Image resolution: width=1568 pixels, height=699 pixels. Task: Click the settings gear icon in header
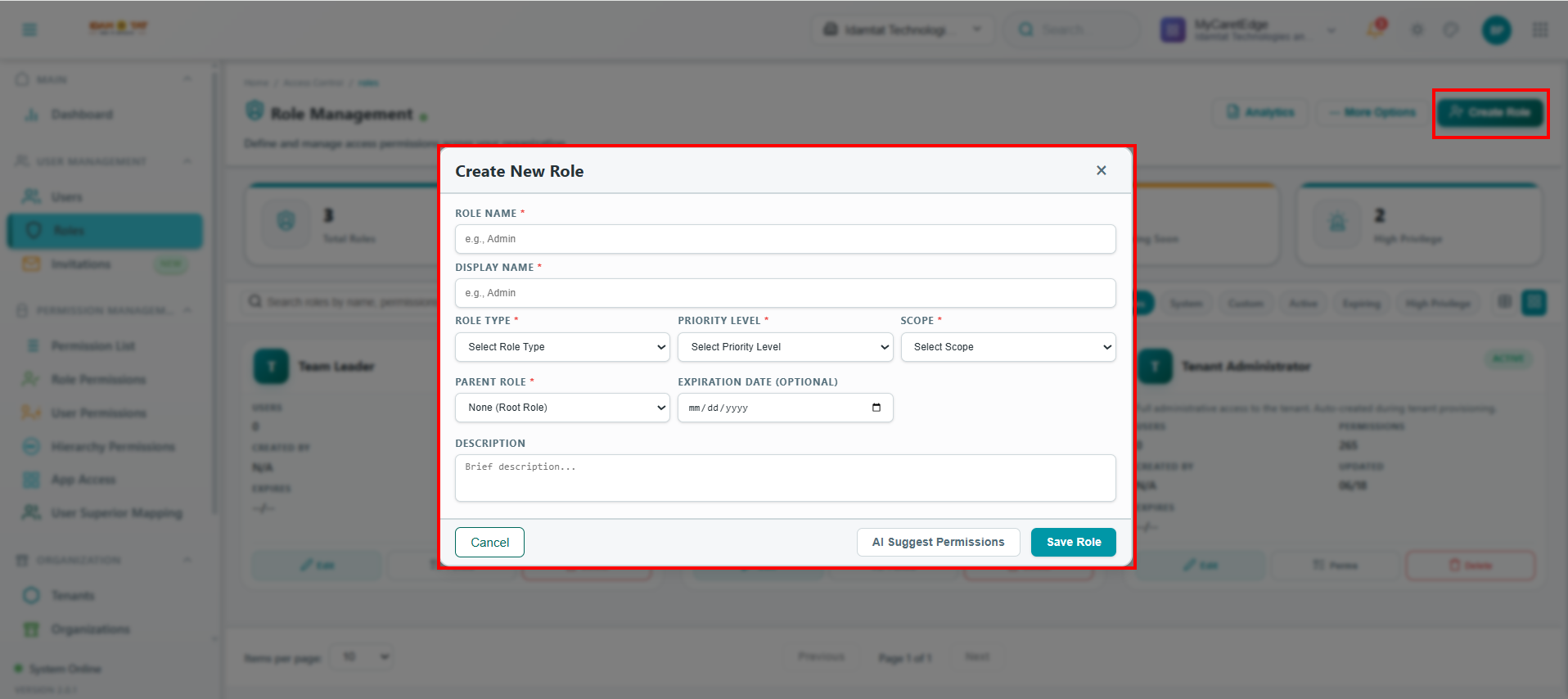1417,29
